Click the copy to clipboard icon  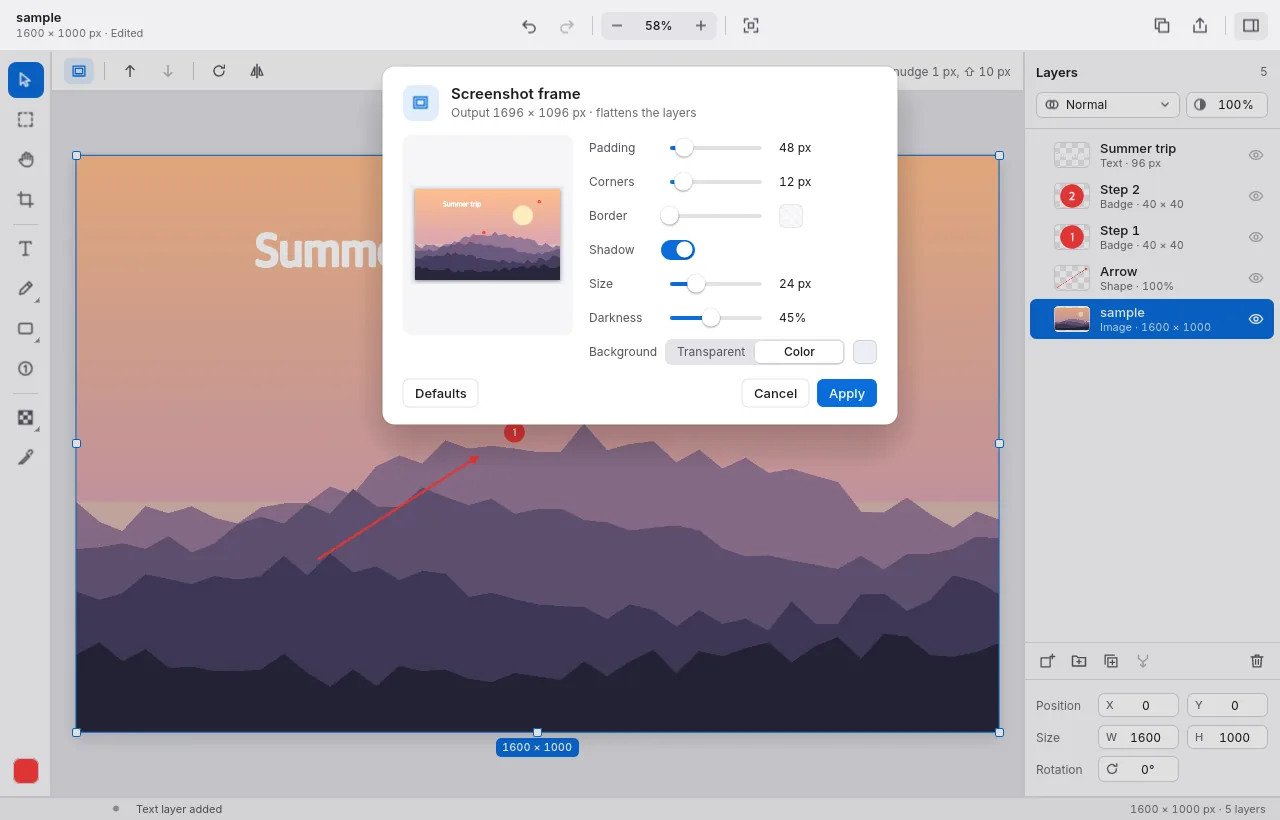(1162, 26)
